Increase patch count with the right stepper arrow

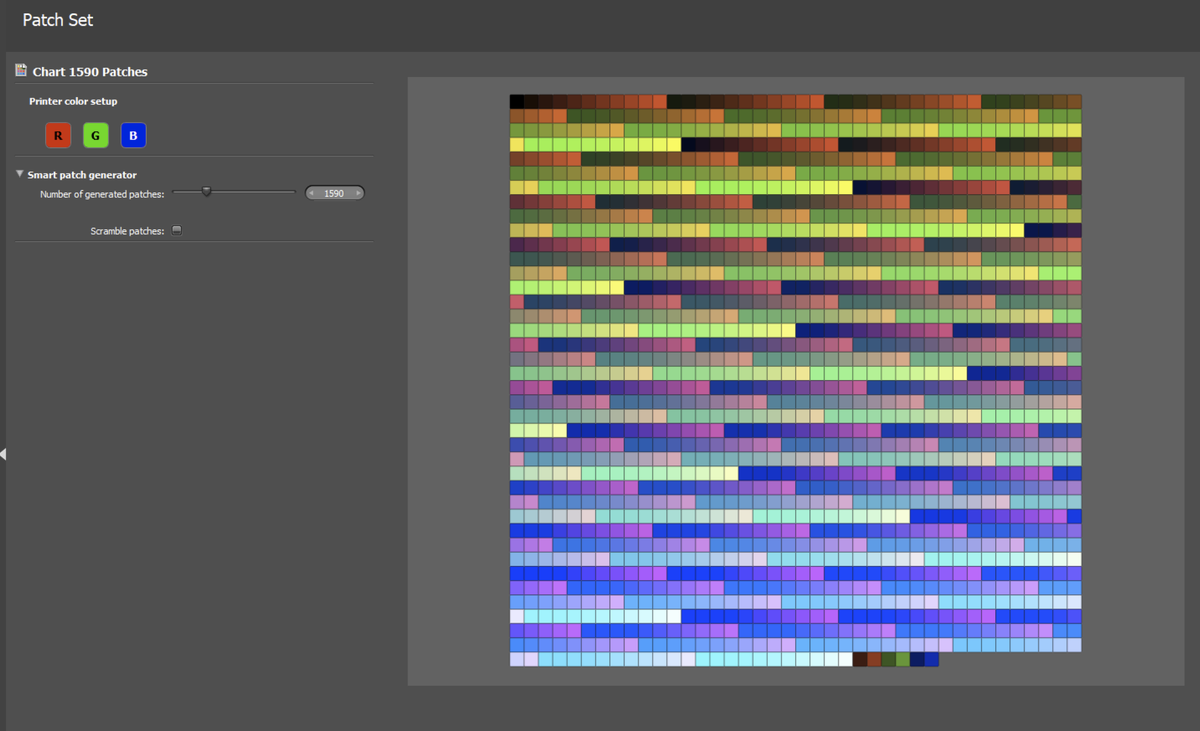(357, 193)
